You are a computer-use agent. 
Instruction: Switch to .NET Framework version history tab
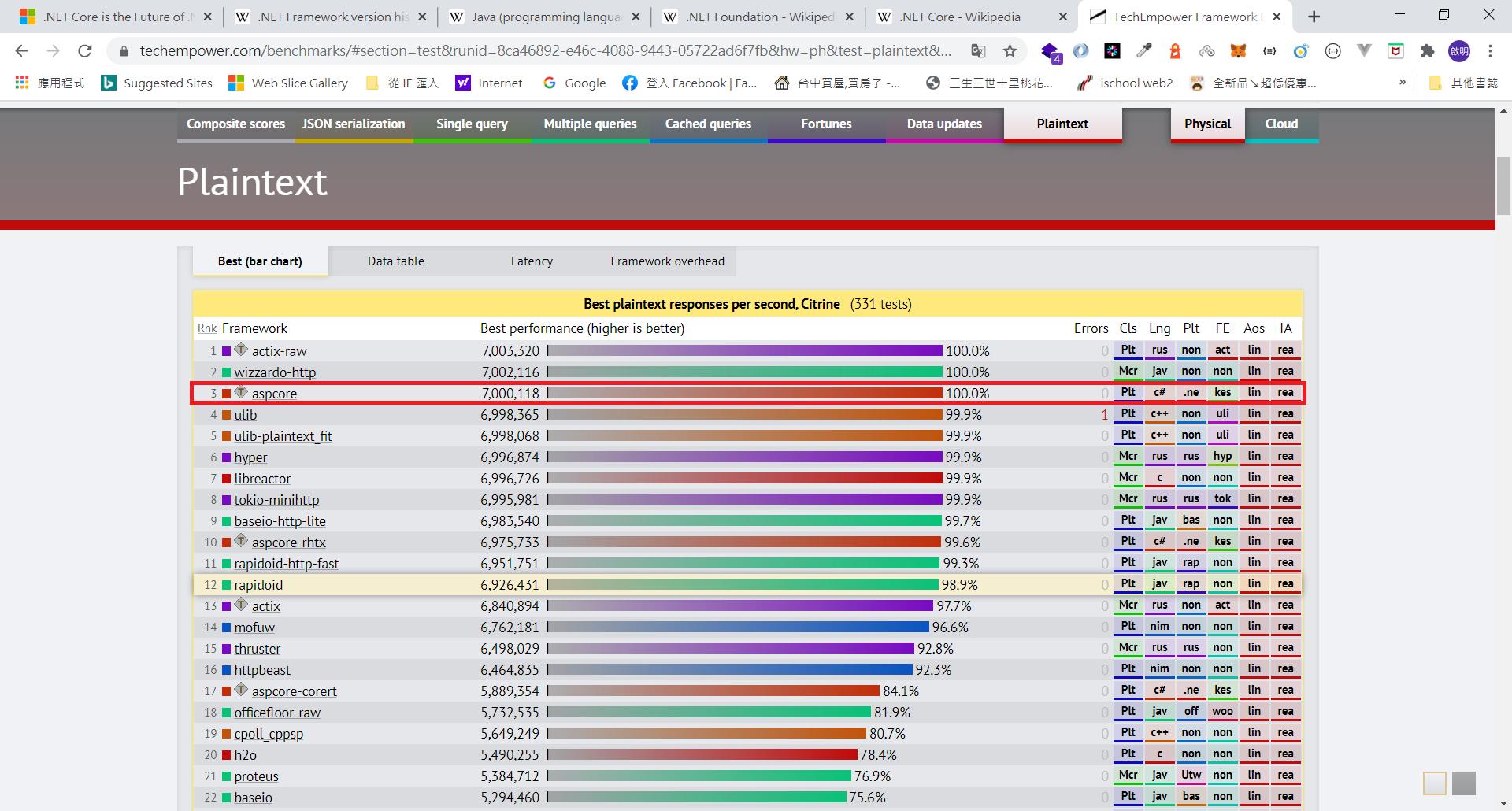tap(332, 17)
